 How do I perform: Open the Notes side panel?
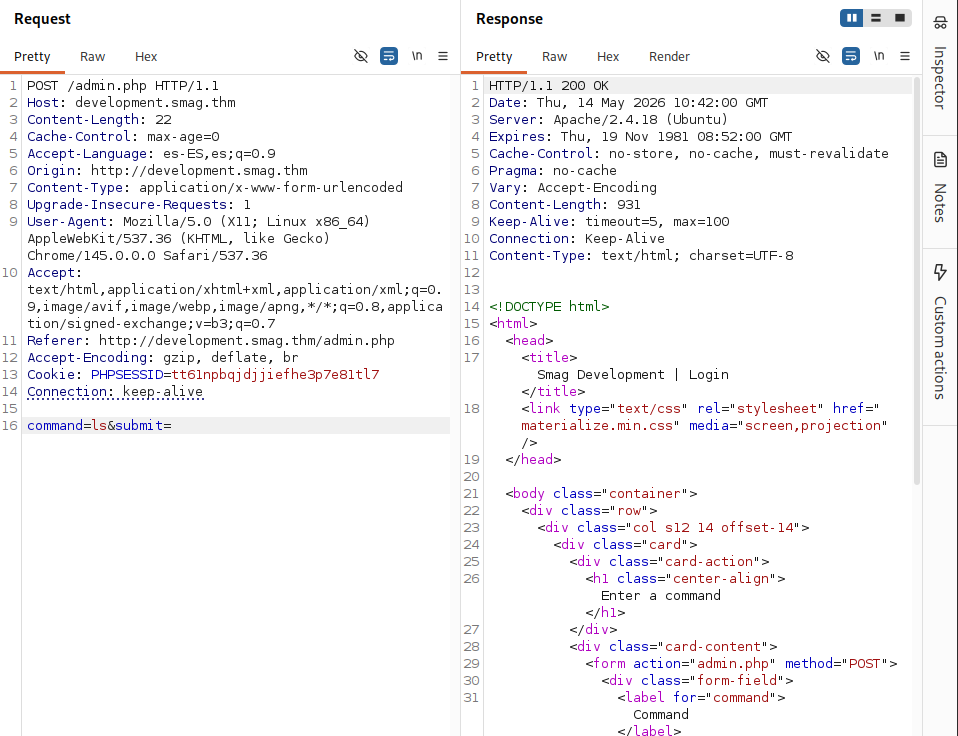(x=940, y=188)
